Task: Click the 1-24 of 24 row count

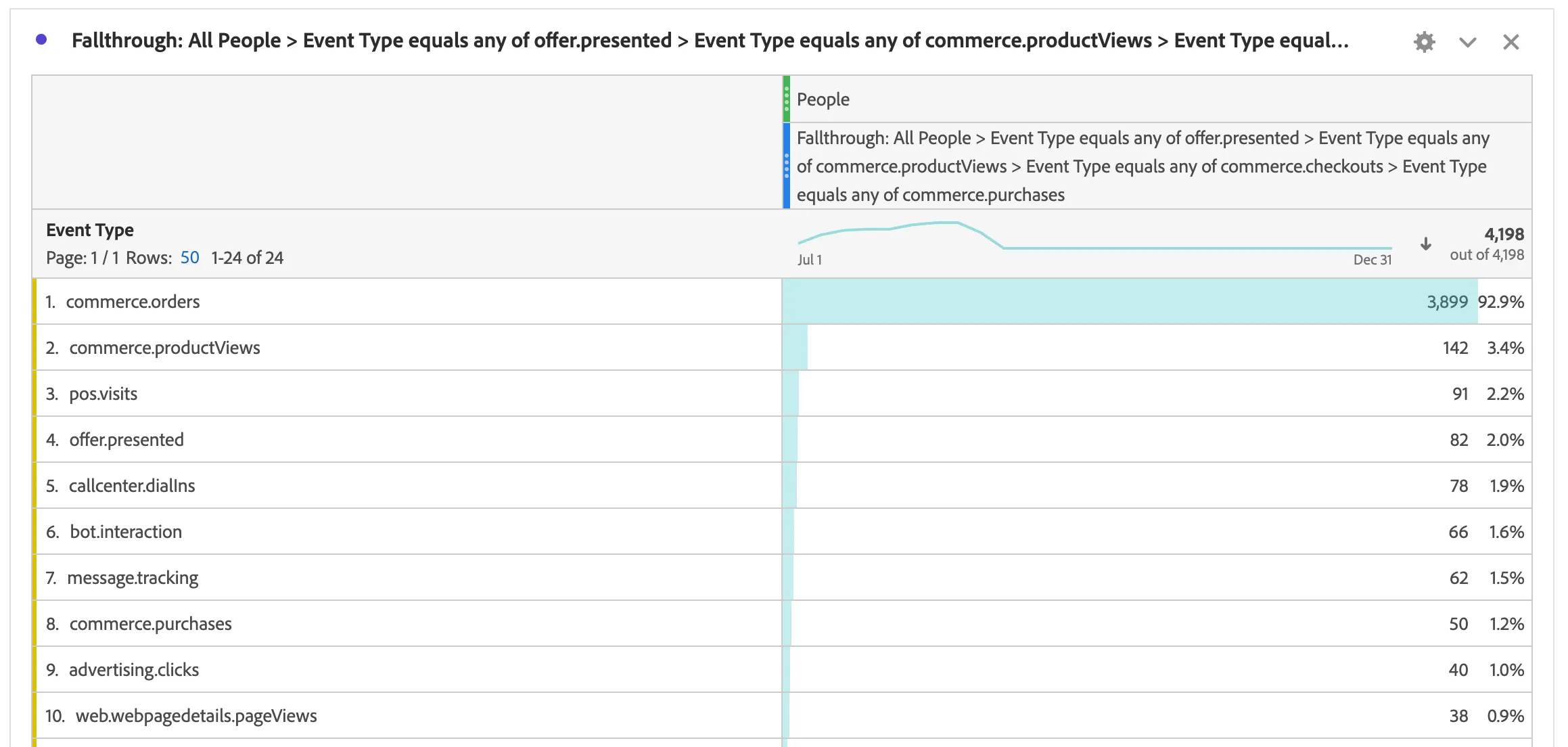Action: click(x=247, y=258)
